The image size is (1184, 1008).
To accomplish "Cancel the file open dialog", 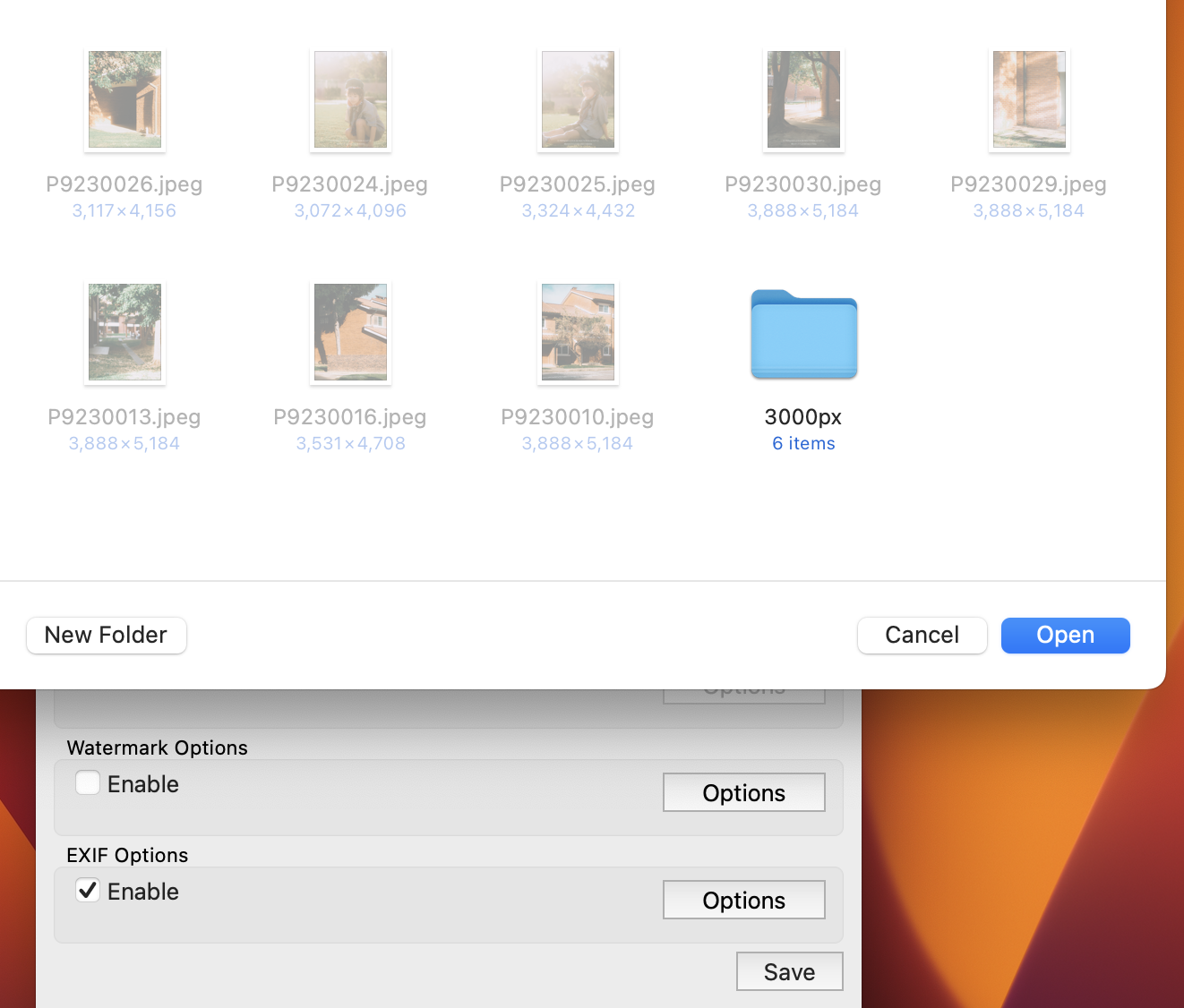I will (x=922, y=636).
